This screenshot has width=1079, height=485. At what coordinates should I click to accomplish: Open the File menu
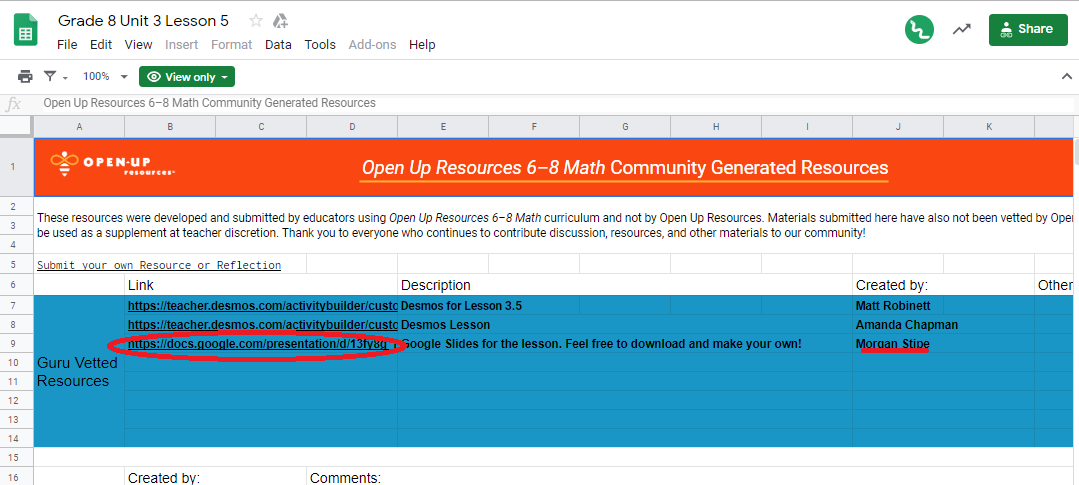click(x=67, y=45)
